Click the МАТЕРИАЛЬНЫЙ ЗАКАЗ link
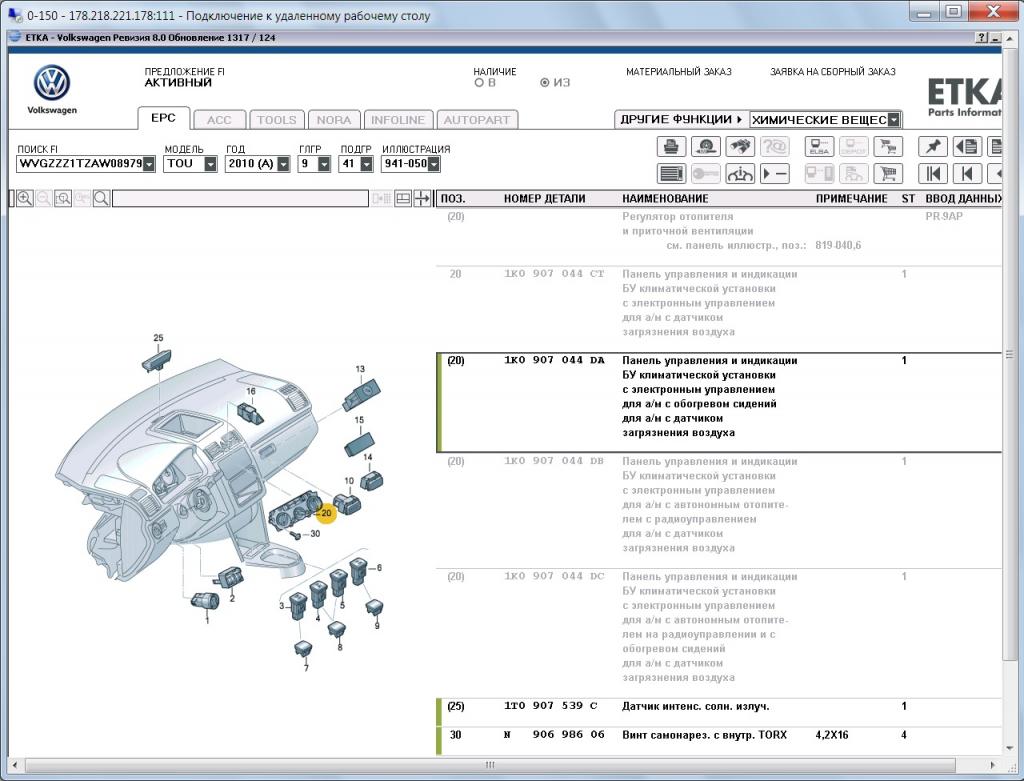Screen dimensions: 1024x781 pyautogui.click(x=679, y=72)
